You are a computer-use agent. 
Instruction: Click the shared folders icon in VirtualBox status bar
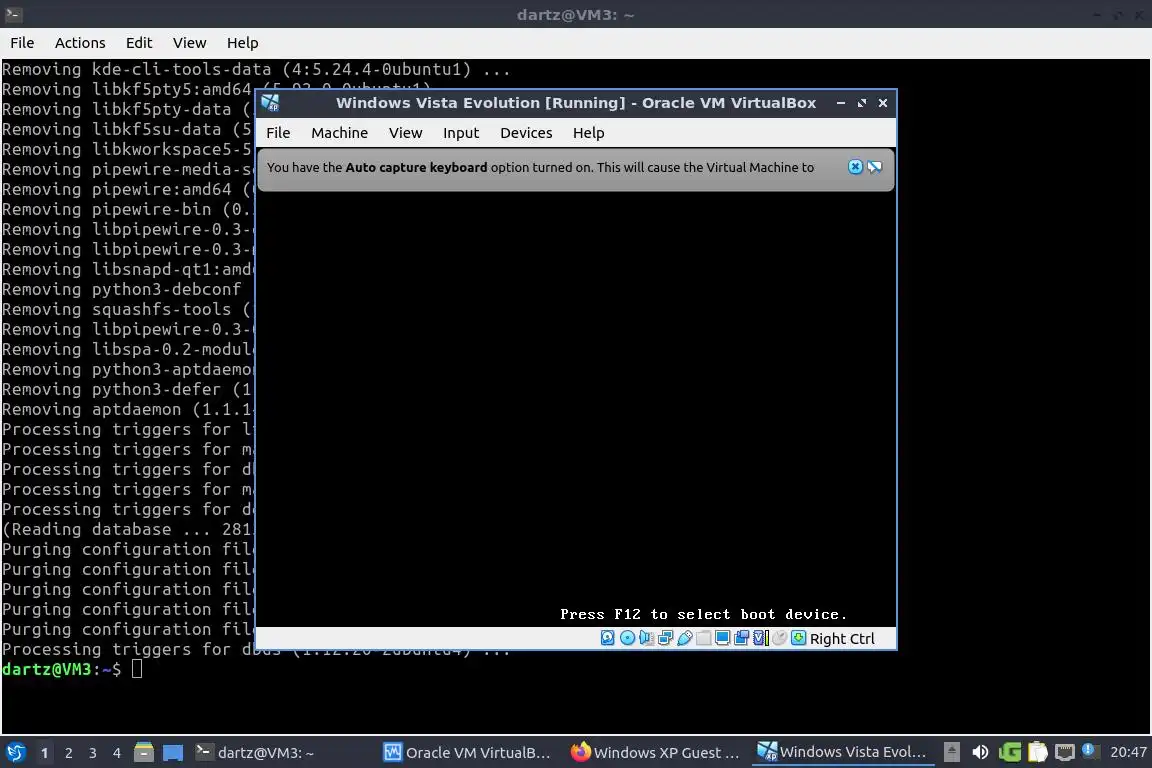(x=704, y=638)
